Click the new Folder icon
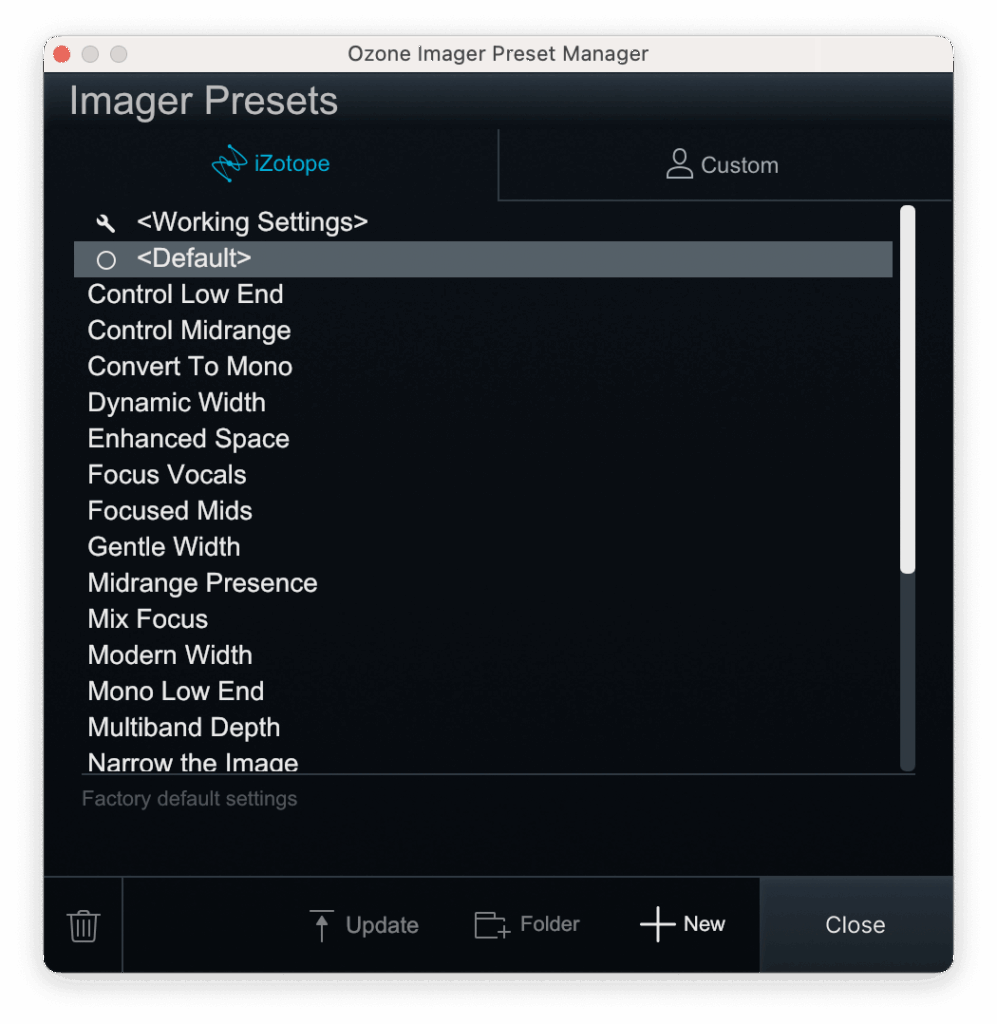The width and height of the screenshot is (997, 1024). (x=491, y=925)
